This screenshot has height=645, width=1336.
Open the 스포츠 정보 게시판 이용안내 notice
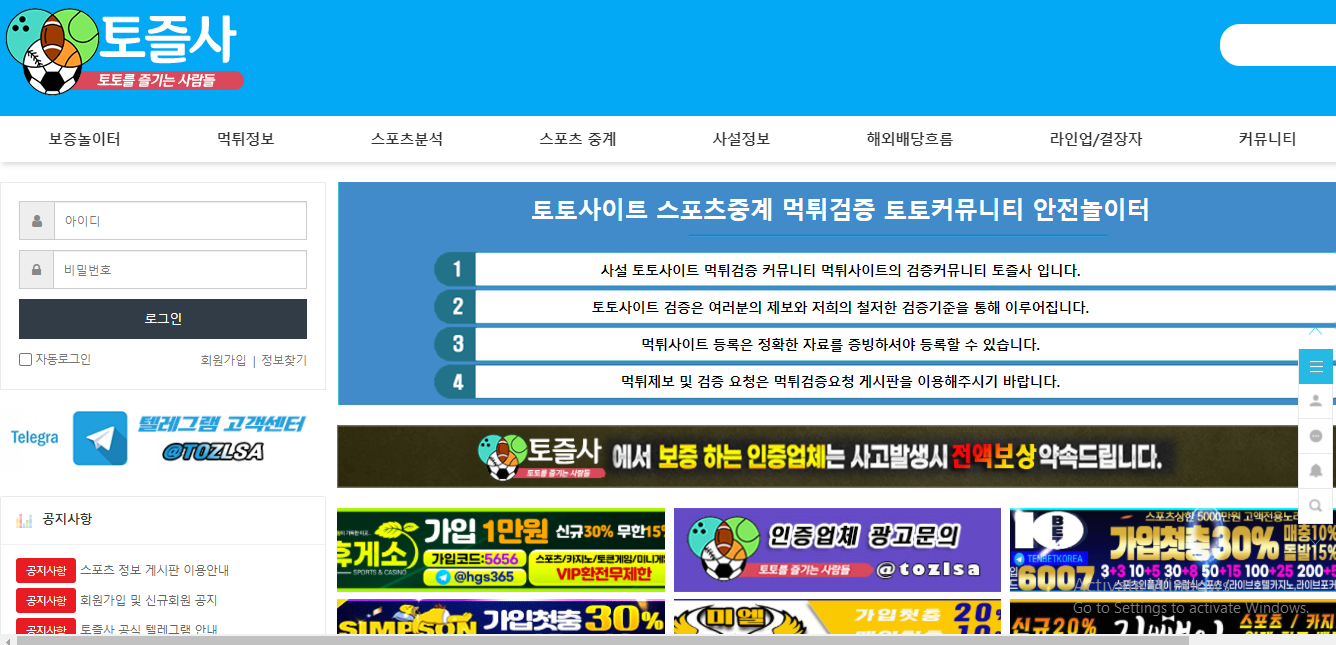coord(154,571)
